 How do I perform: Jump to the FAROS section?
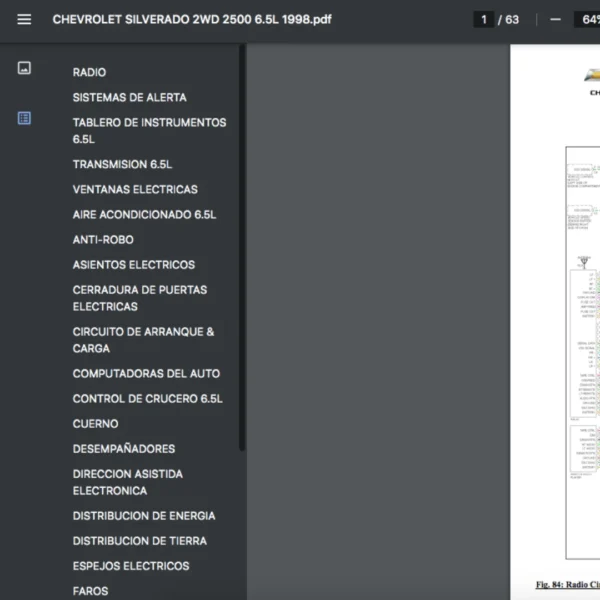click(91, 591)
